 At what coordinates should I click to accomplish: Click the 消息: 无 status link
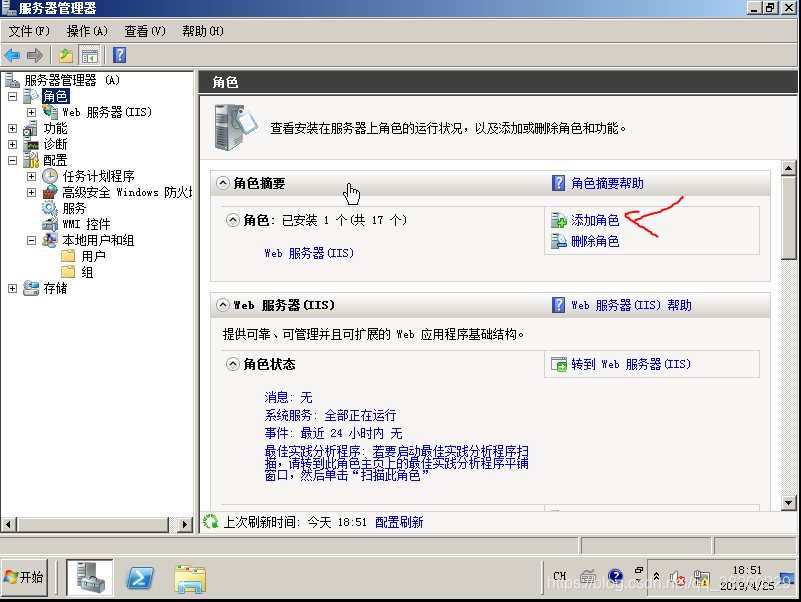pos(288,397)
